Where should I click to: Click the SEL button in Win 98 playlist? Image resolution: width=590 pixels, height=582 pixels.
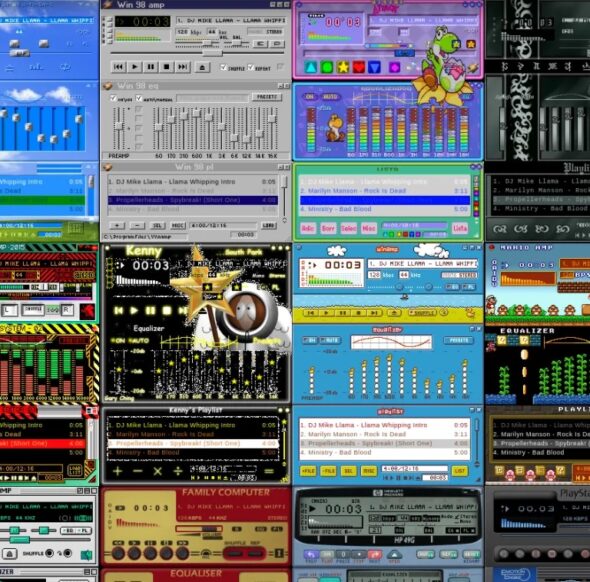point(157,225)
